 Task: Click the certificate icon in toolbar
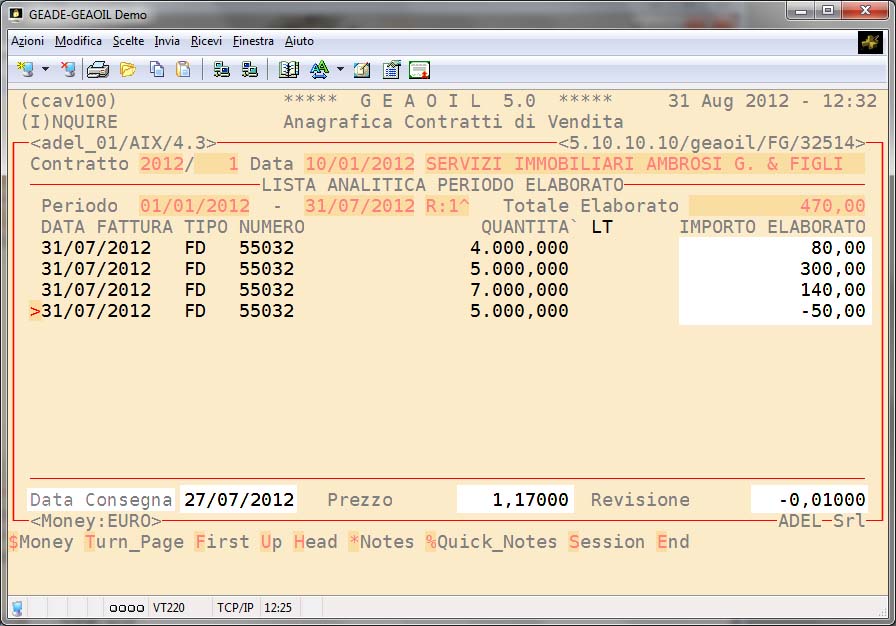[419, 70]
